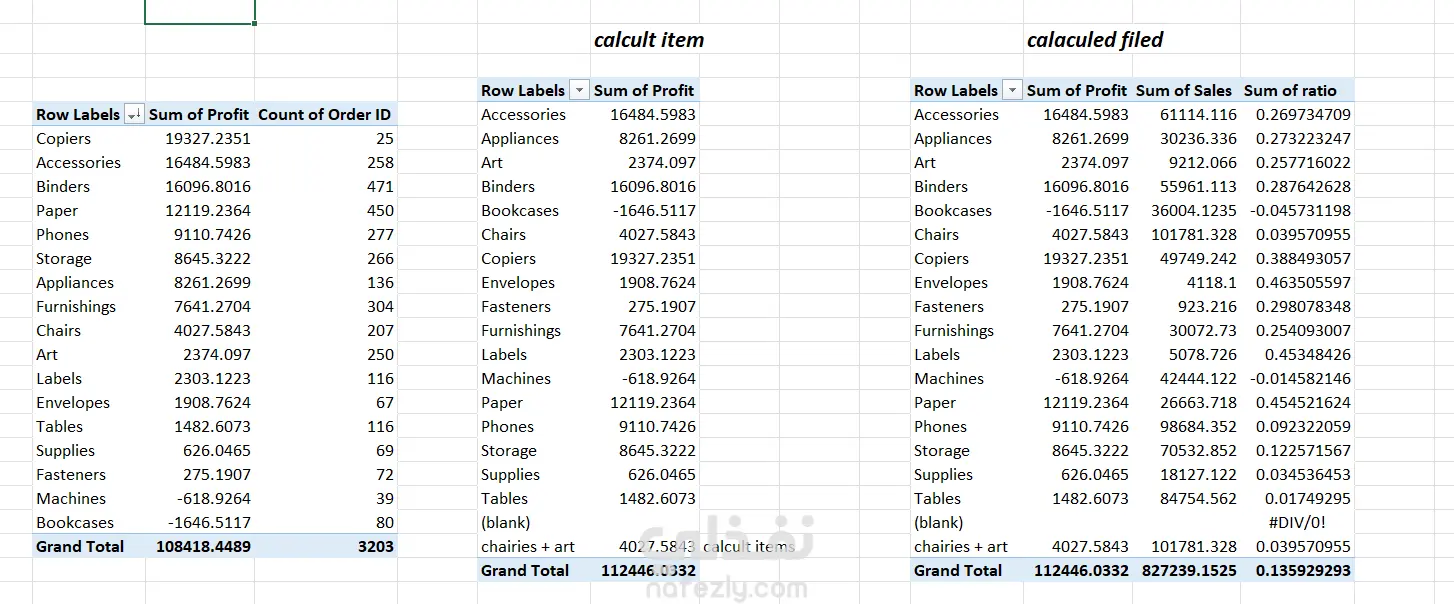Screen dimensions: 1454x604
Task: Click the Count of Order ID header
Action: 325,115
